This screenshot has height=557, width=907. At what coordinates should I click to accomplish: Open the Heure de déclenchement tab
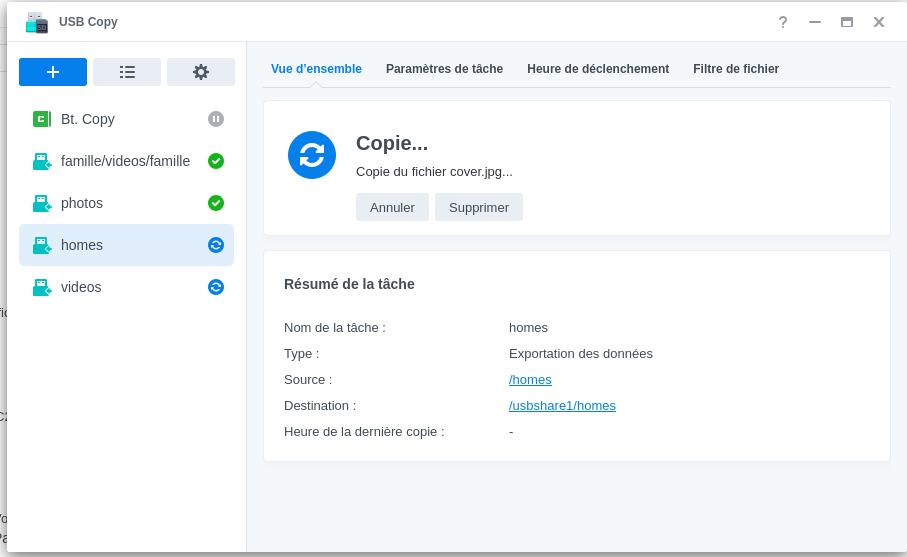(x=598, y=69)
